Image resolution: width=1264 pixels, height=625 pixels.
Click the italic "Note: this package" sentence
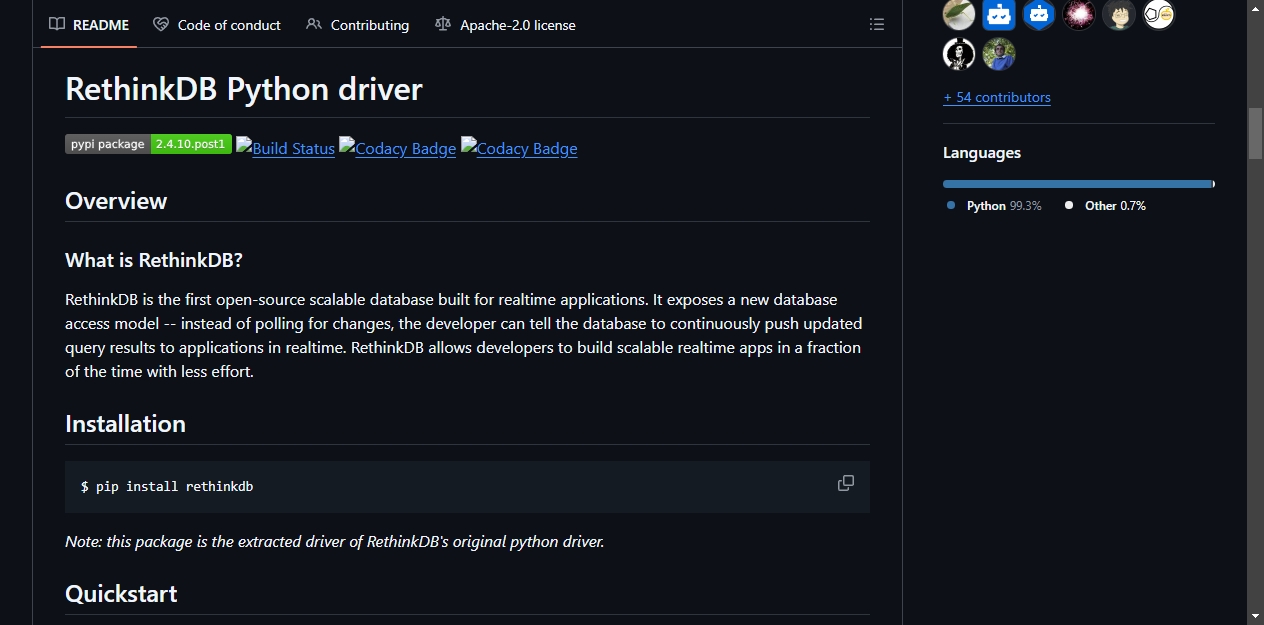tap(335, 541)
